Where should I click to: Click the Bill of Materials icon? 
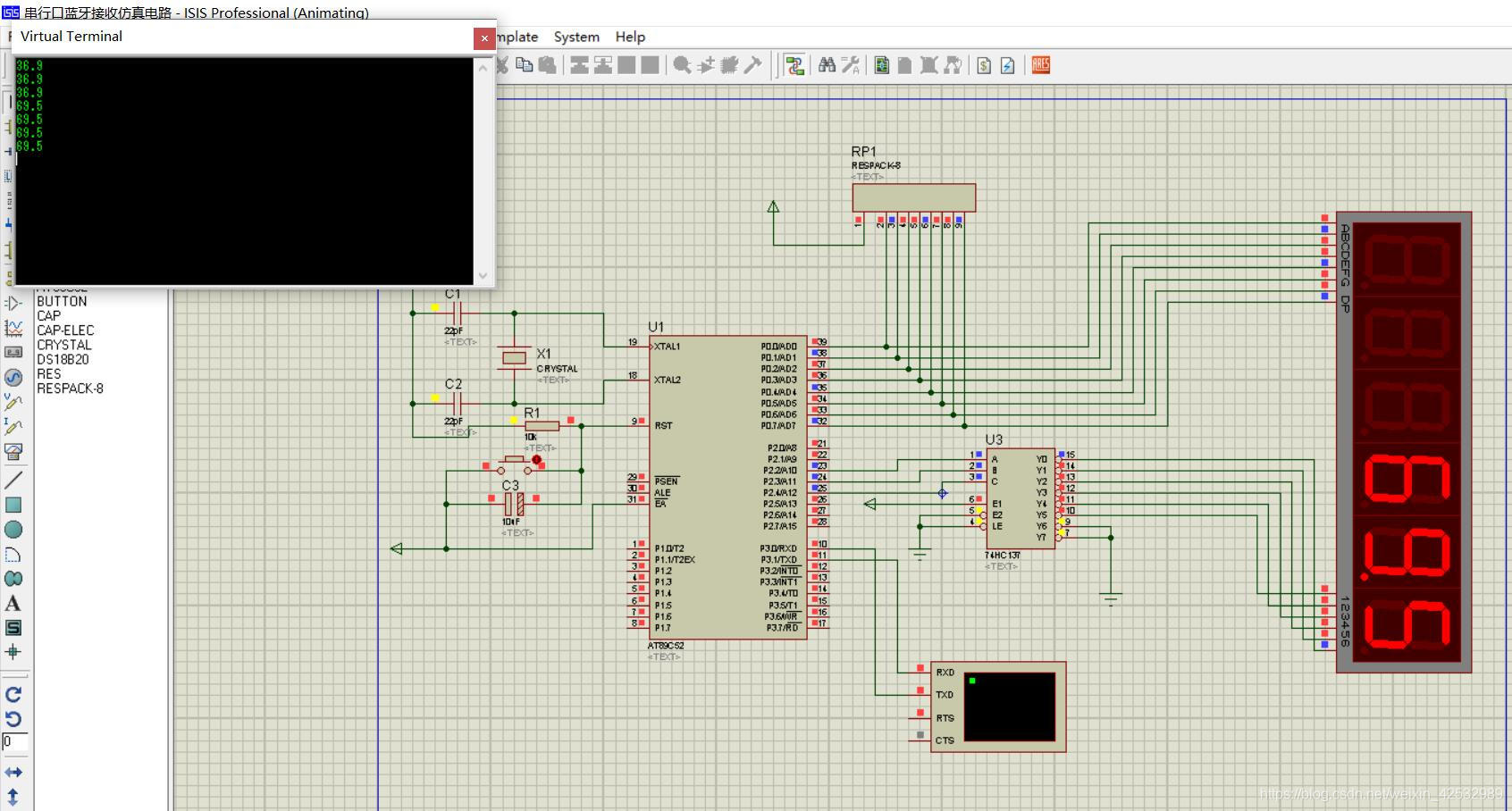[x=984, y=65]
